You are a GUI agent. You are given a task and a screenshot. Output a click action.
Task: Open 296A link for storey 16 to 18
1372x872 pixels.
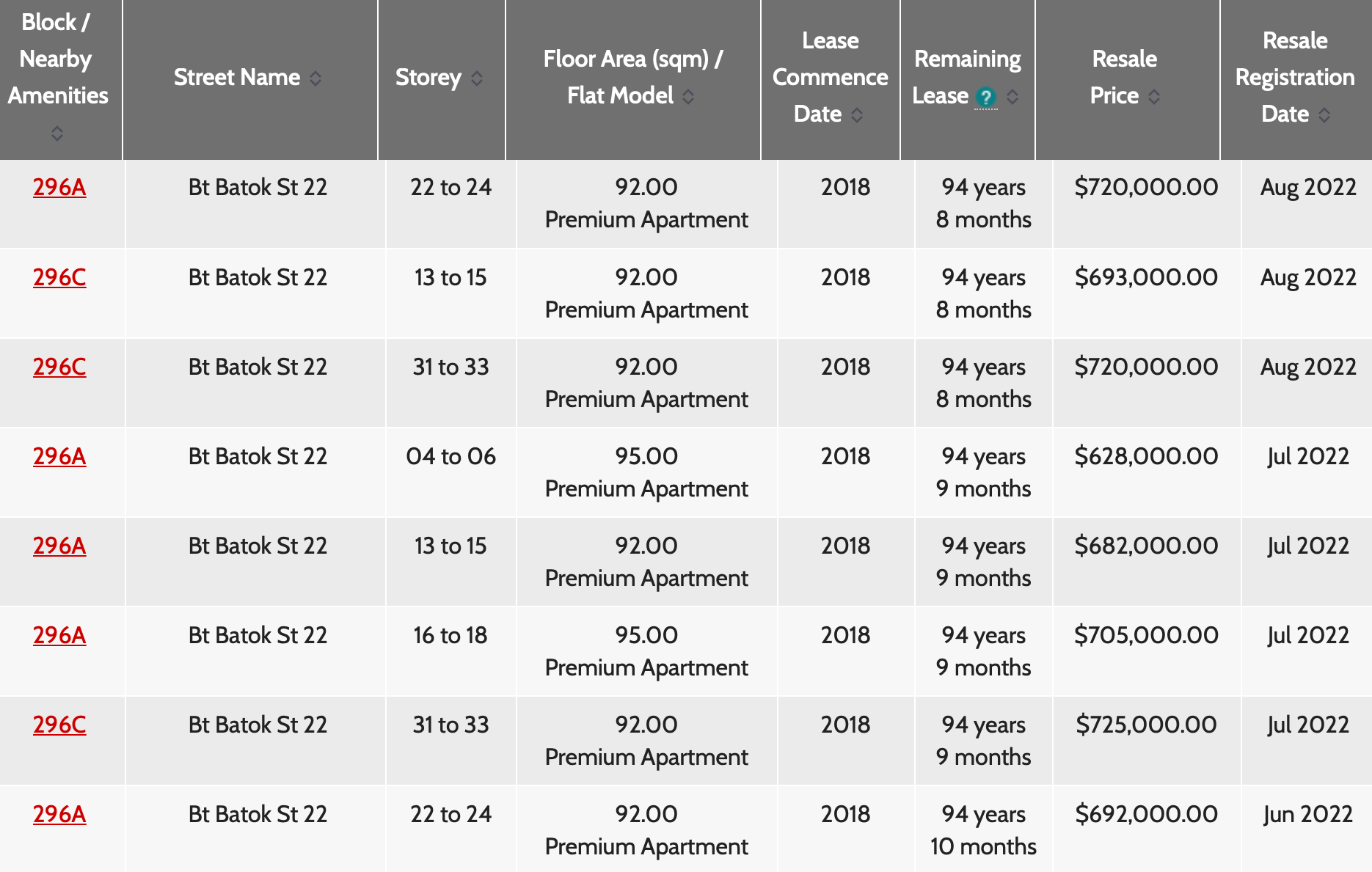click(x=59, y=636)
